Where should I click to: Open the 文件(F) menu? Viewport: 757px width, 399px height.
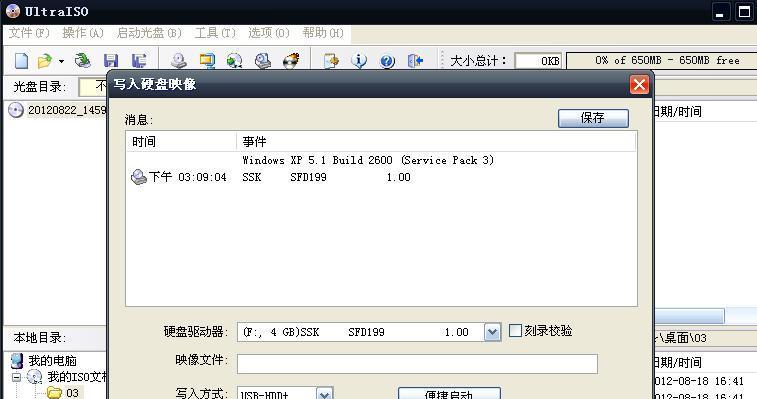coord(29,33)
